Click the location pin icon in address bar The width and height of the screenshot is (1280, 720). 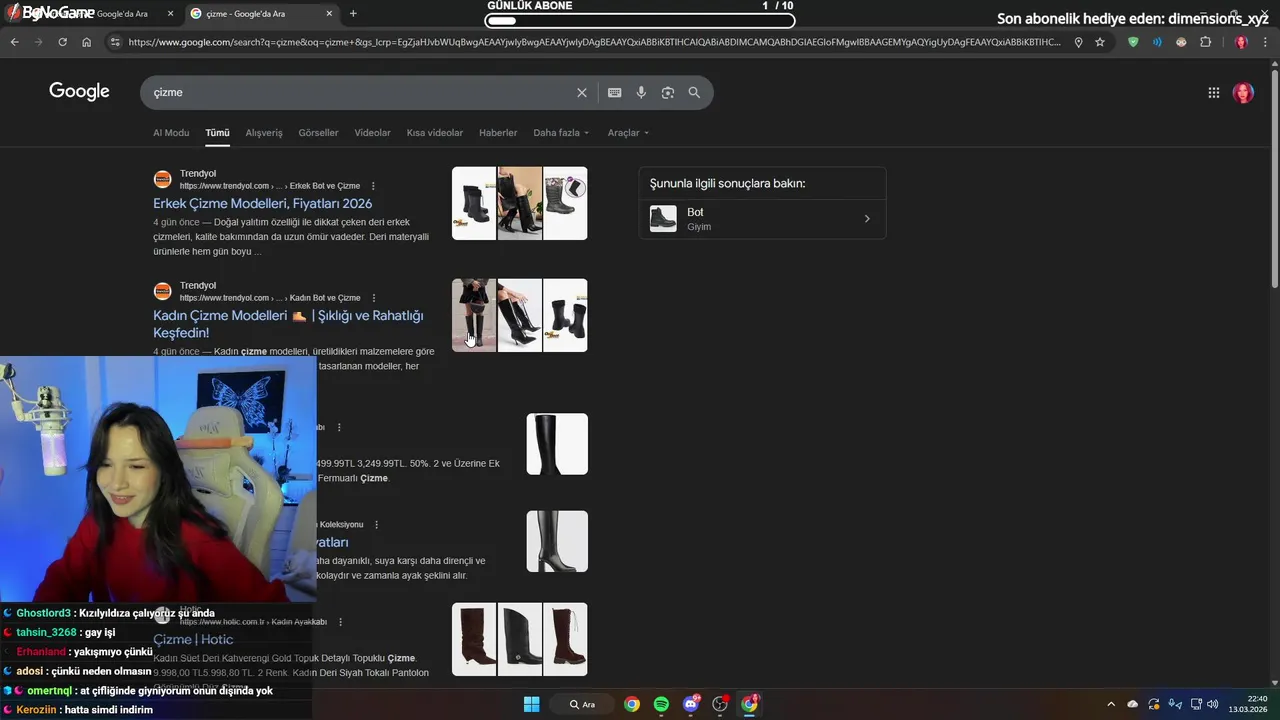(x=1078, y=42)
